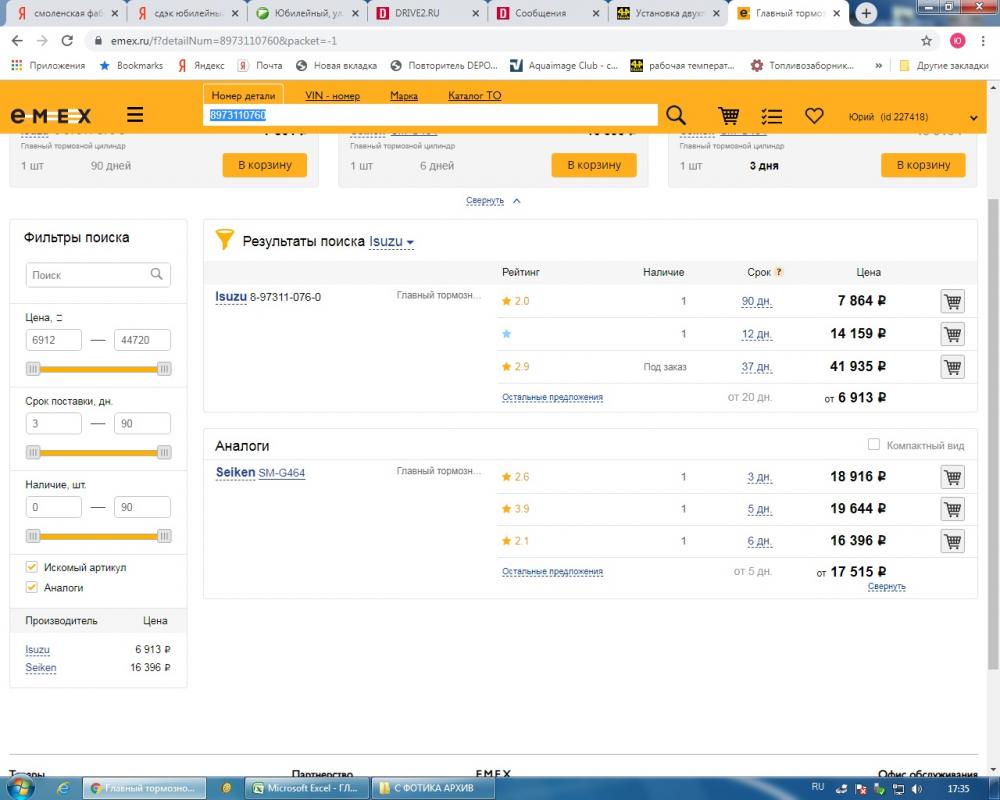Open the orders checklist icon
The image size is (1000, 800).
[x=771, y=116]
